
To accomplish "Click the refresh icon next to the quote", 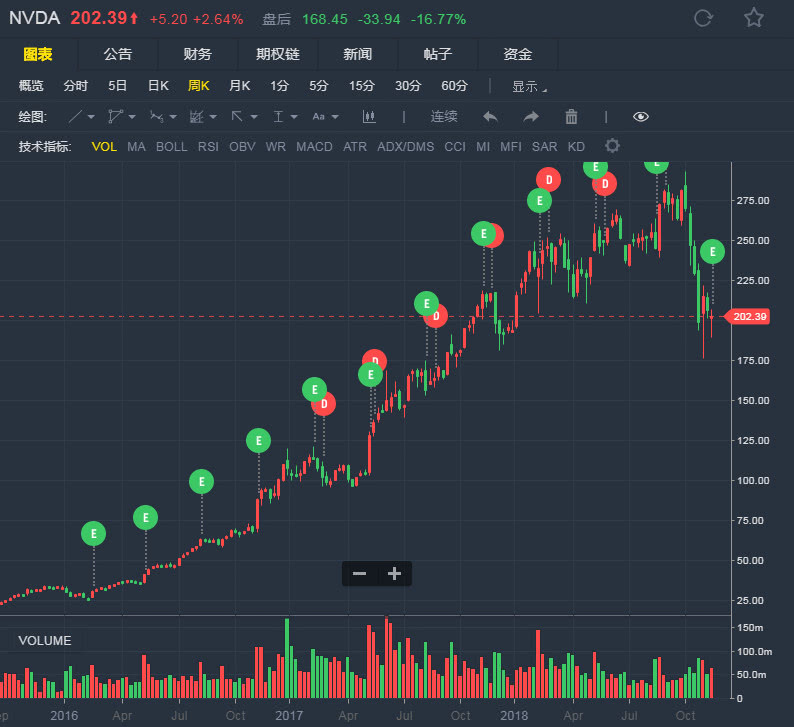I will pos(703,19).
